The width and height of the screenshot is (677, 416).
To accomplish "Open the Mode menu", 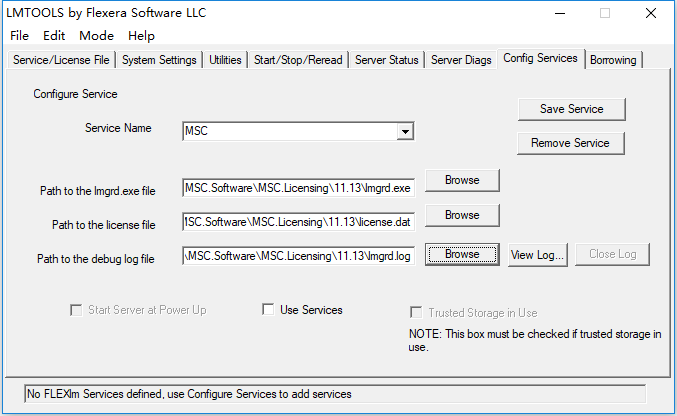I will tap(96, 36).
